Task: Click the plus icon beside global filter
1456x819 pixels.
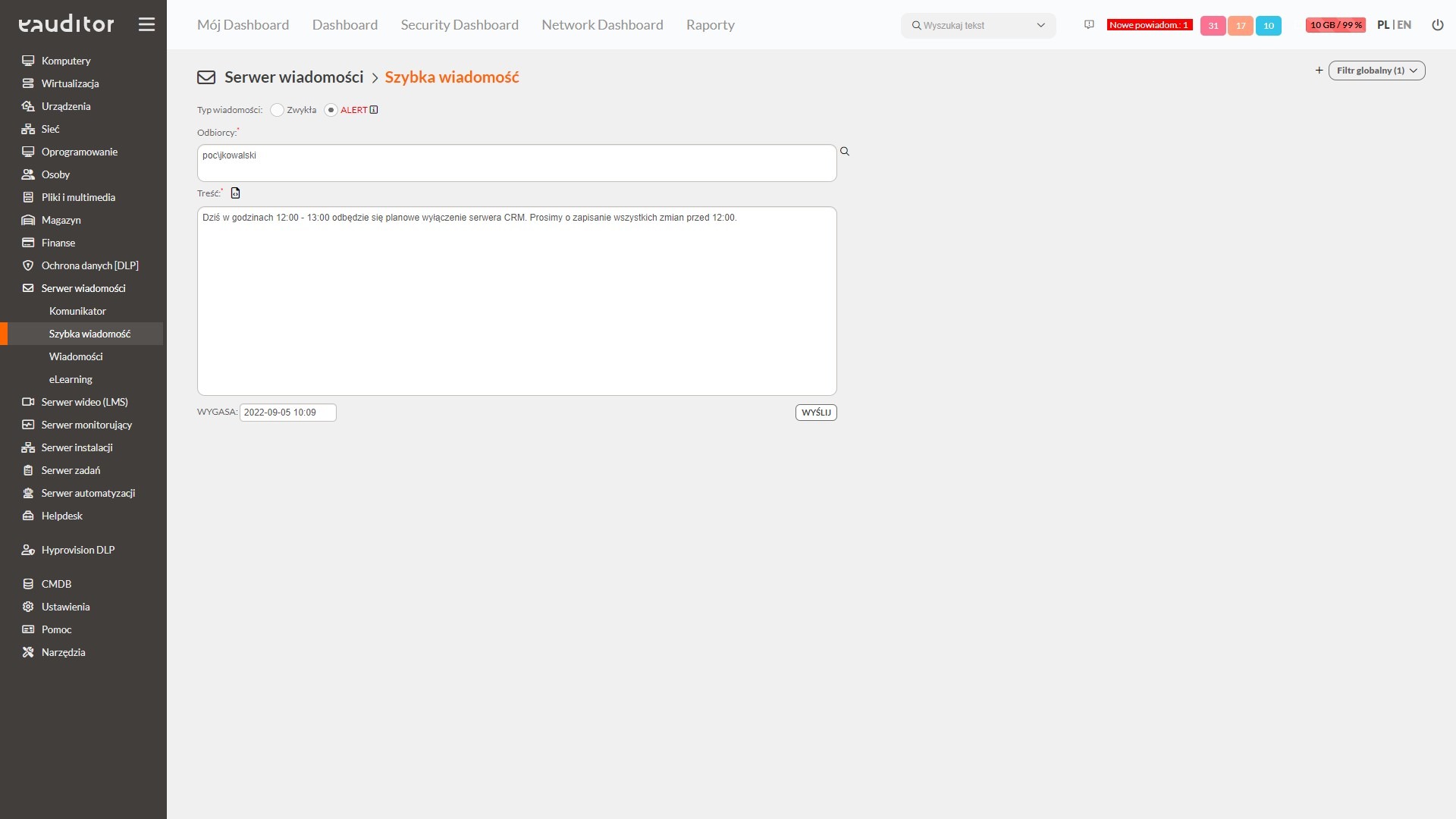Action: pyautogui.click(x=1319, y=71)
